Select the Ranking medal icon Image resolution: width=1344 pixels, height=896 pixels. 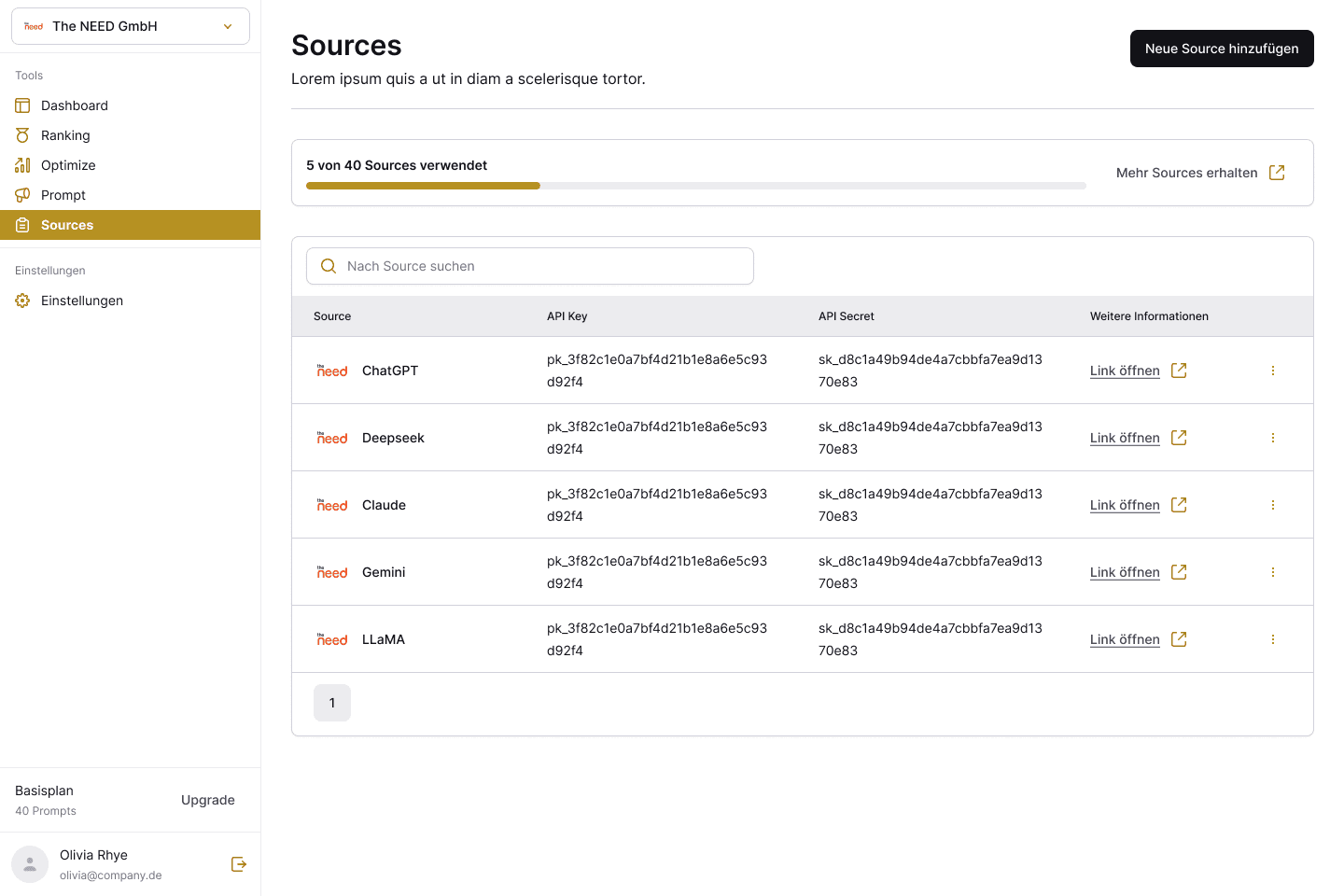click(x=22, y=135)
